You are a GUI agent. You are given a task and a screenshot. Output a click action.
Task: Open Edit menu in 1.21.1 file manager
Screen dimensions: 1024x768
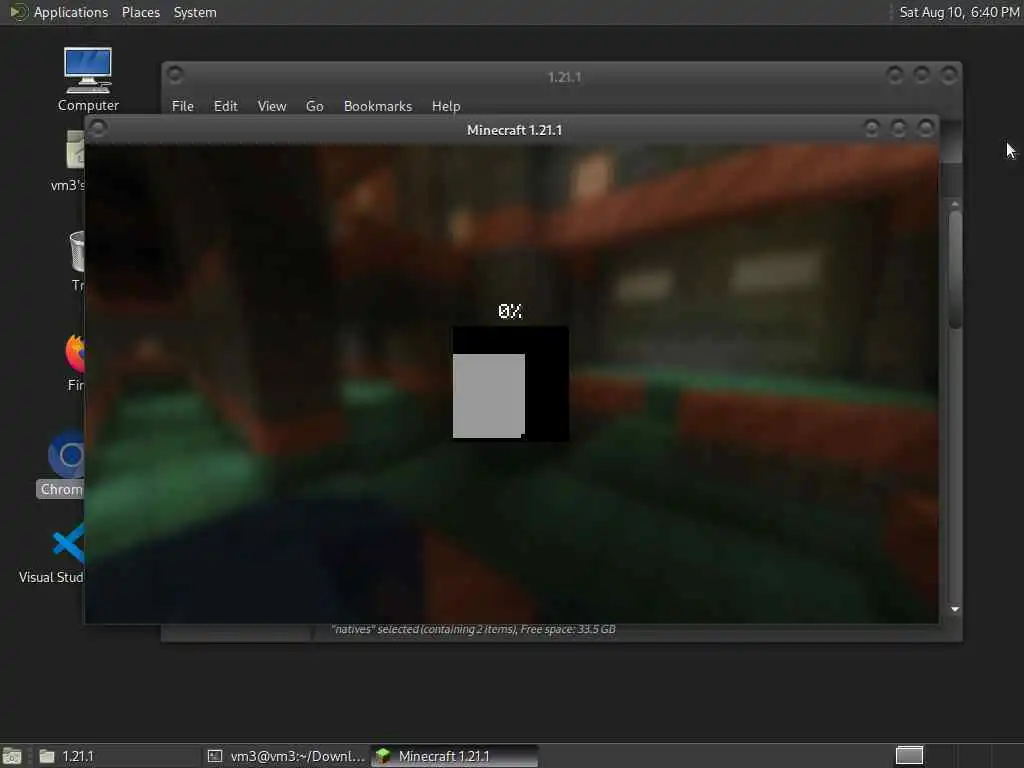tap(225, 106)
